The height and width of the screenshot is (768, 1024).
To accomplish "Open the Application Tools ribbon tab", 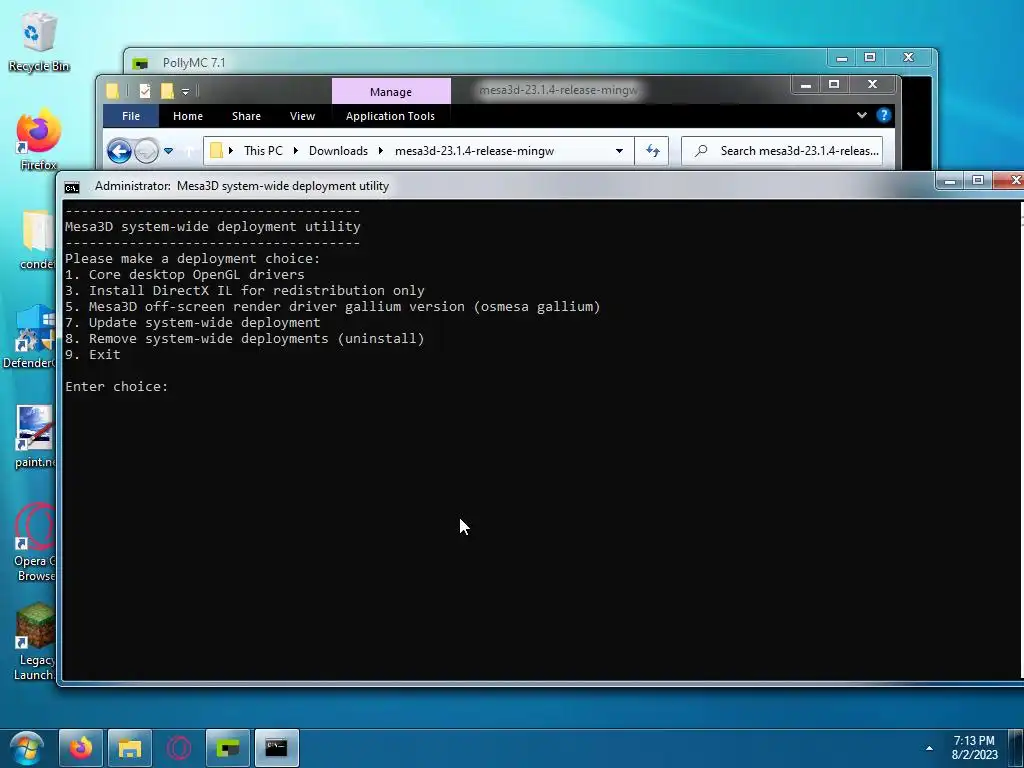I will 390,116.
